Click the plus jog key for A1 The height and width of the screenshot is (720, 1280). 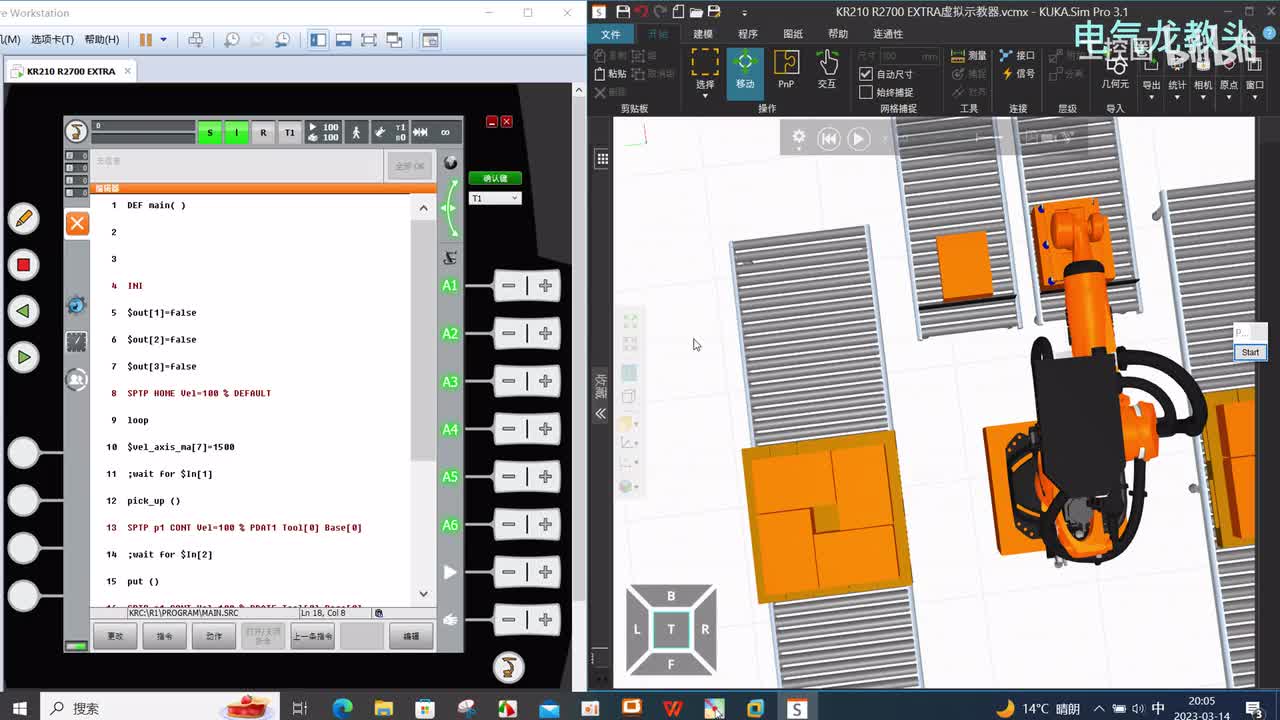tap(545, 286)
